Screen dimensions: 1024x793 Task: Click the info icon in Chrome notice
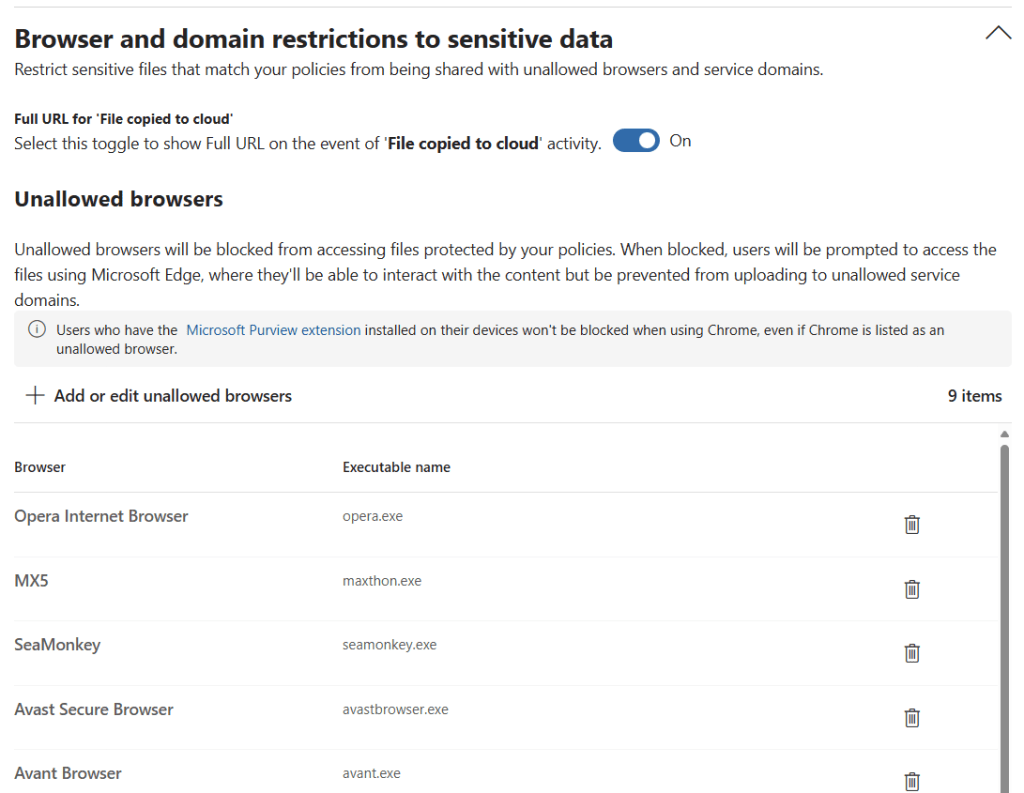pyautogui.click(x=37, y=330)
